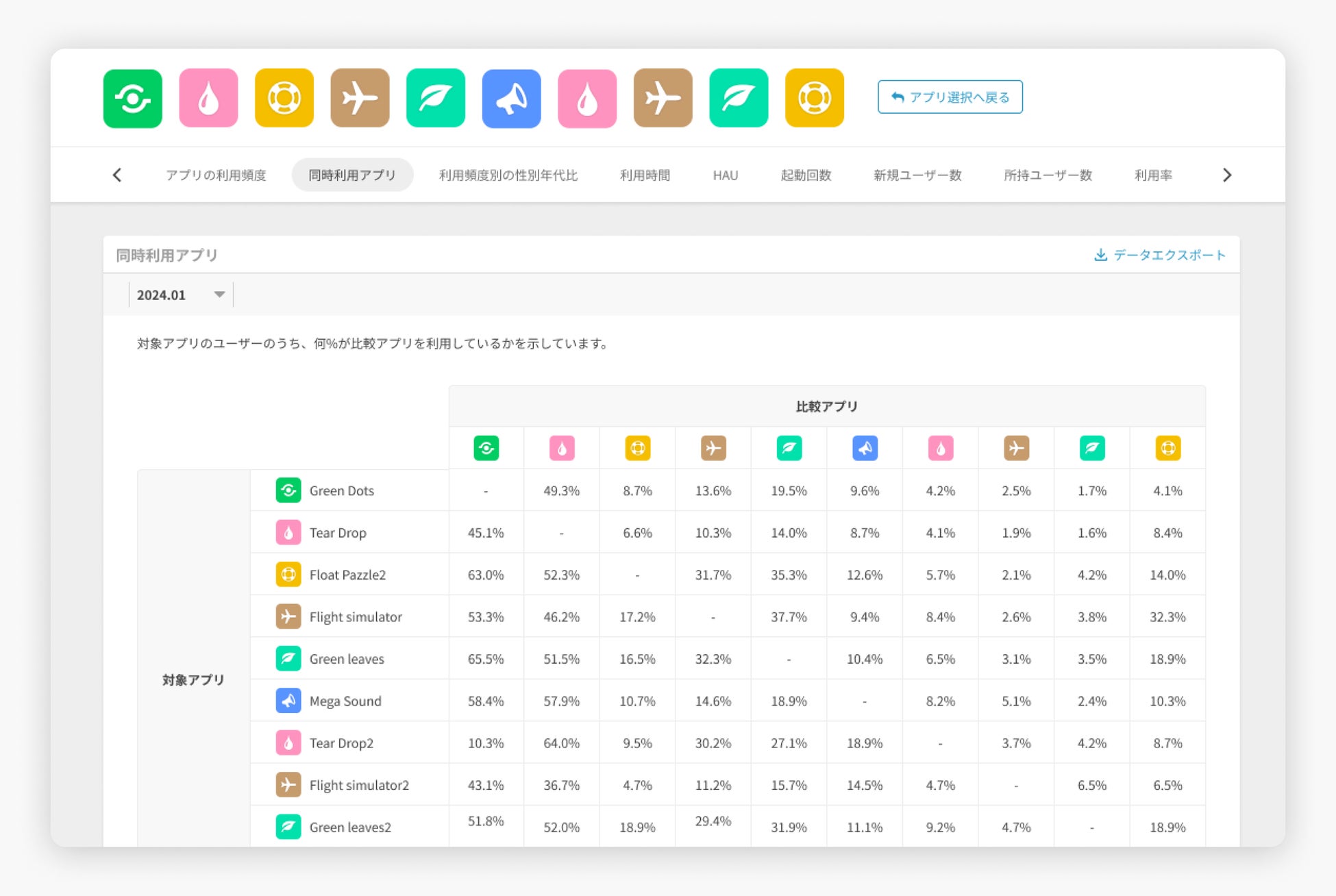This screenshot has width=1336, height=896.
Task: Click the small blue megaphone comparison column header
Action: tap(865, 448)
